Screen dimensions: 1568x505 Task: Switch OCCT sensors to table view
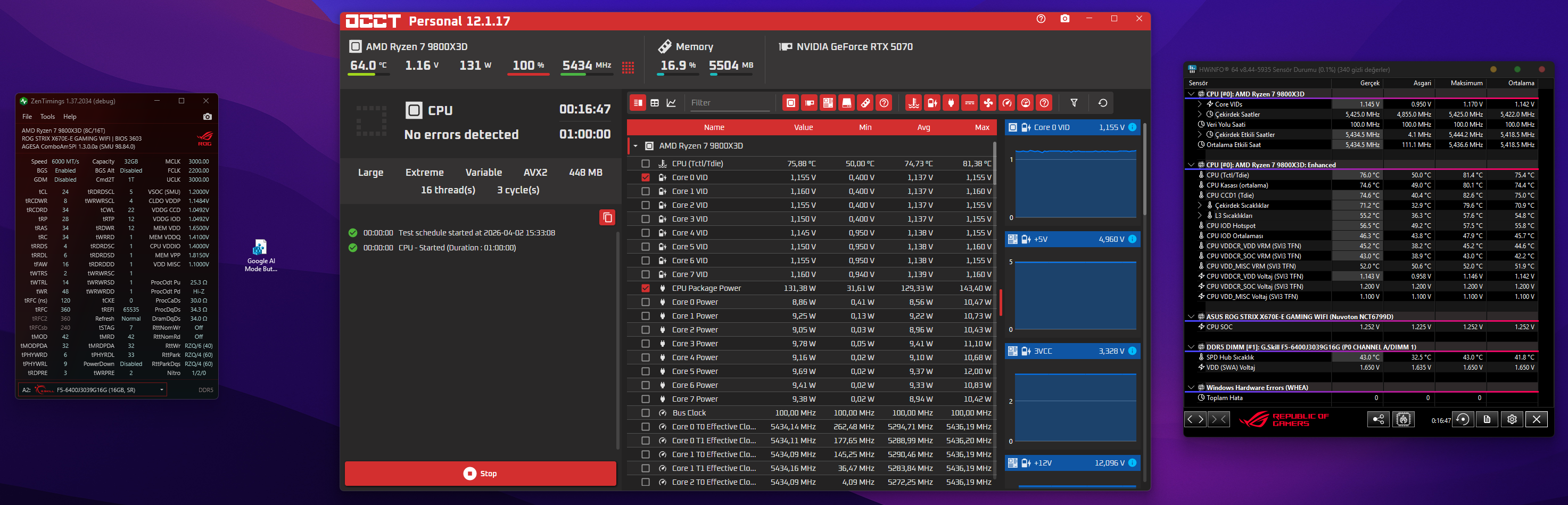654,103
